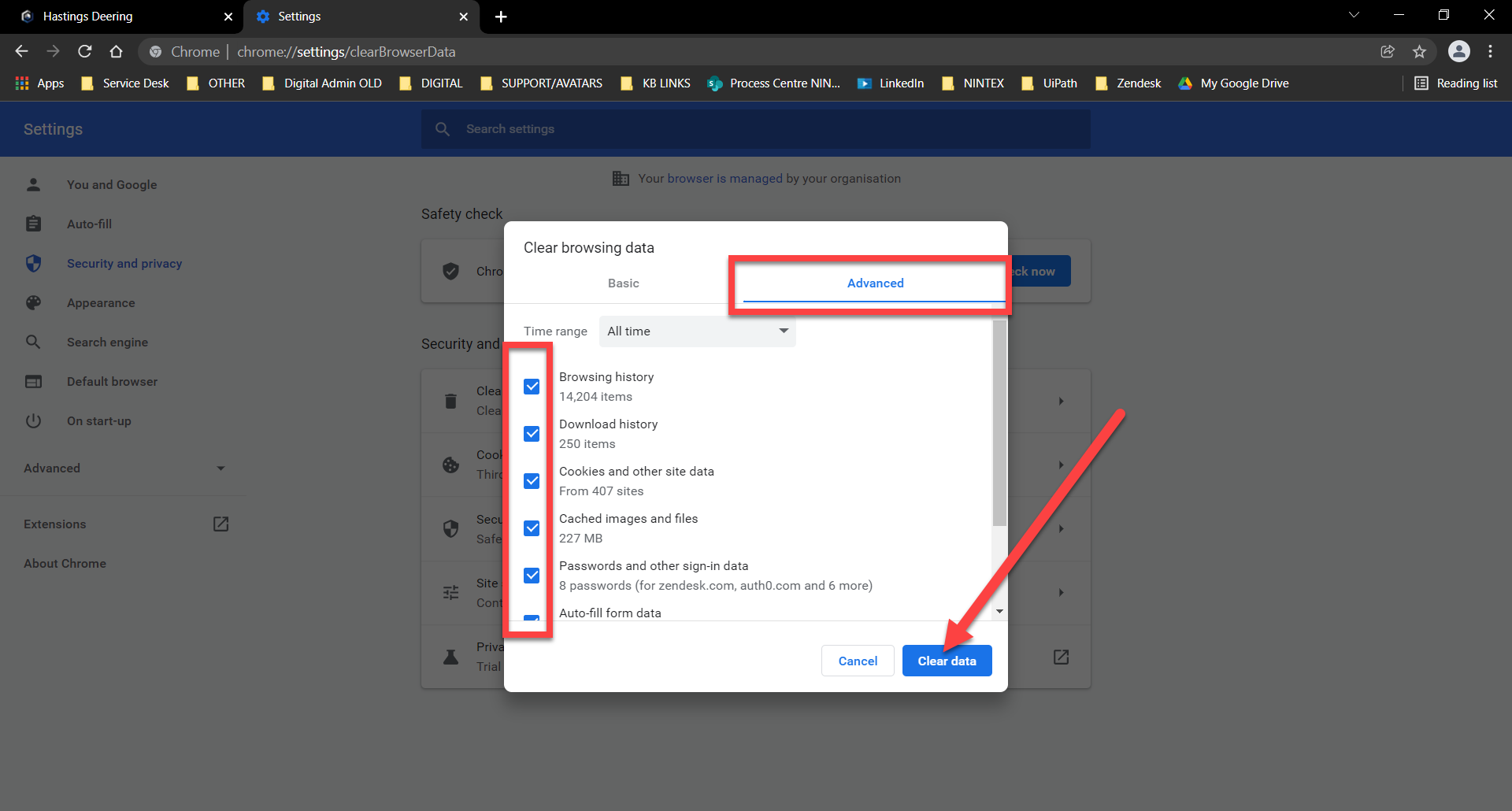Open Digital Admin OLD bookmark folder
The width and height of the screenshot is (1512, 811).
322,83
